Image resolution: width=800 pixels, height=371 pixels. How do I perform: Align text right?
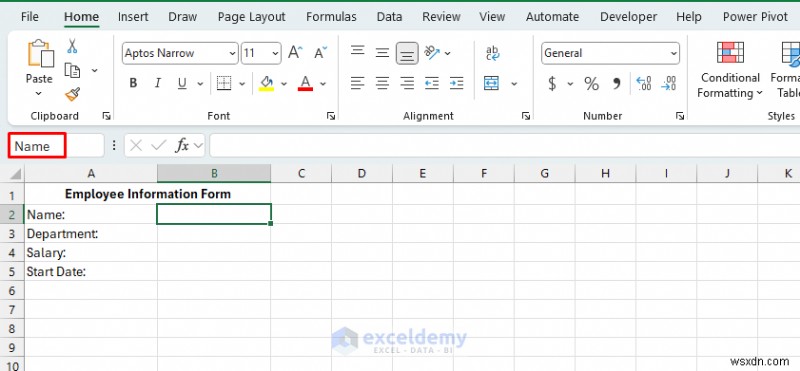point(407,83)
